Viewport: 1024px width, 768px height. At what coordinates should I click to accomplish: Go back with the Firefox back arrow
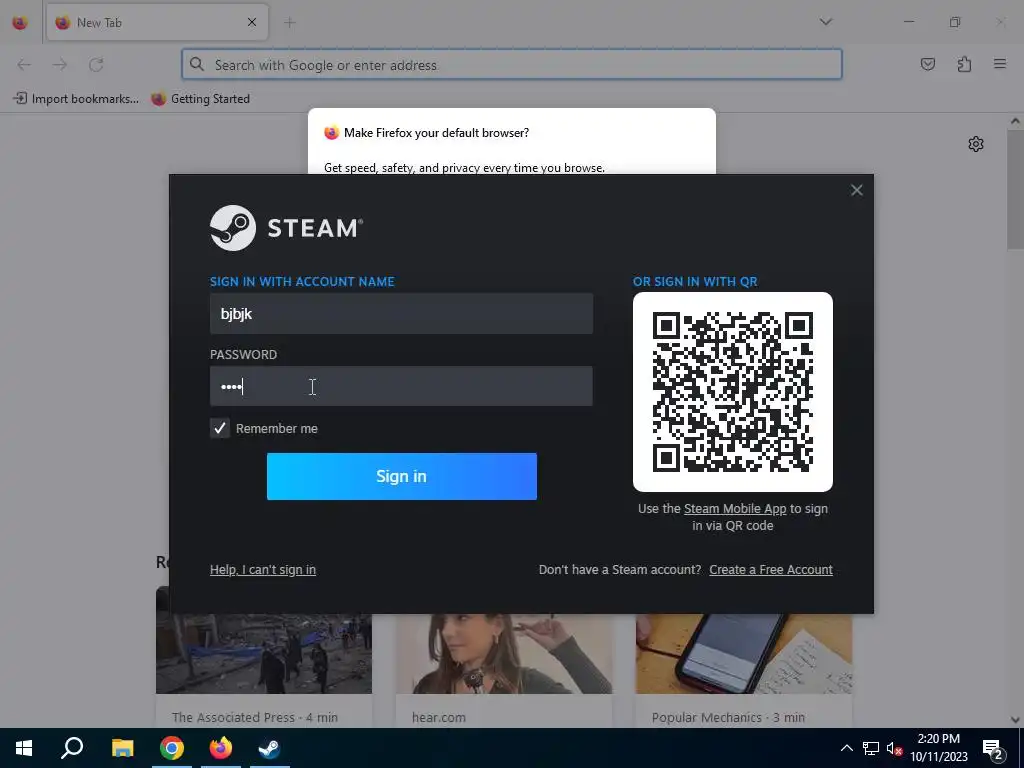coord(24,65)
